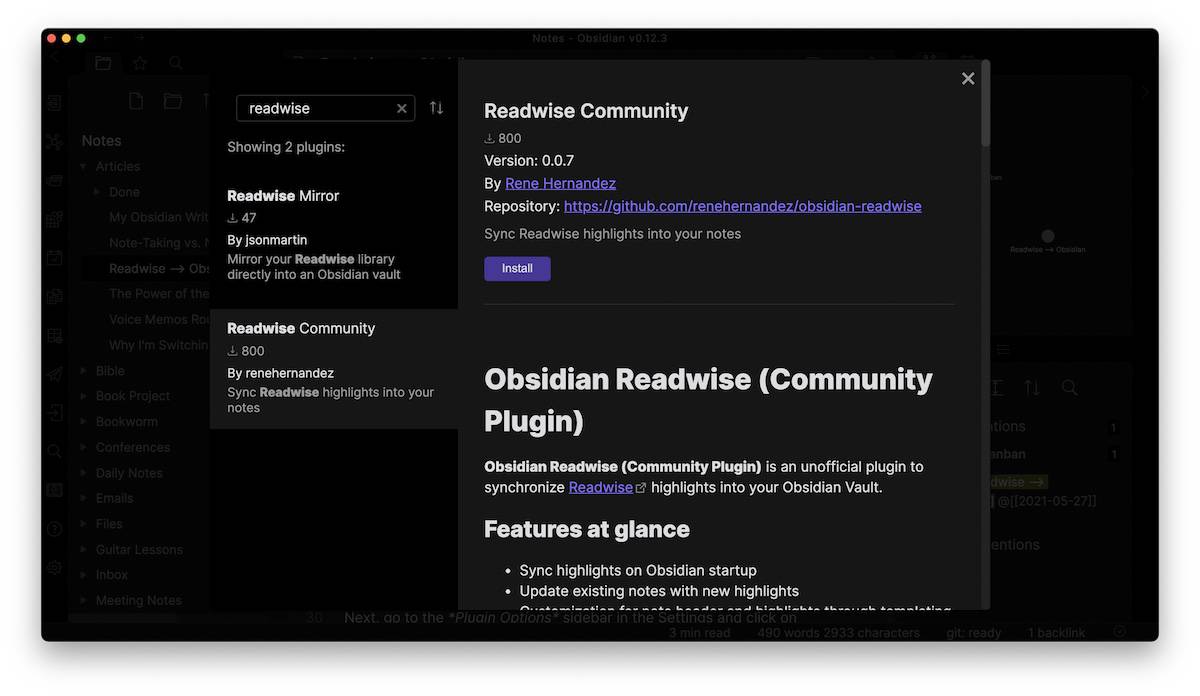Select the 'Readwise → Obsidian' graph node
This screenshot has height=696, width=1200.
(1047, 237)
